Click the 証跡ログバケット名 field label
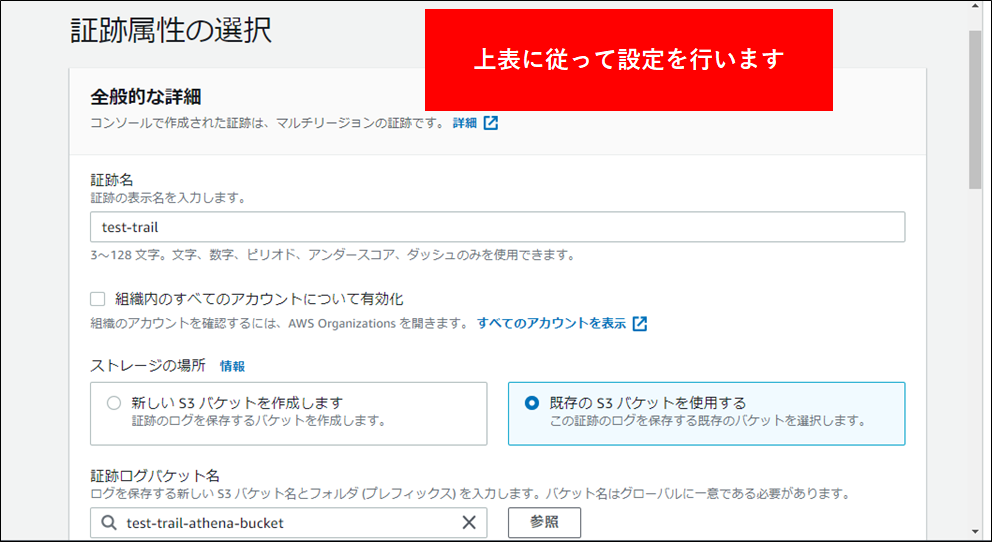Viewport: 992px width, 542px height. 155,474
